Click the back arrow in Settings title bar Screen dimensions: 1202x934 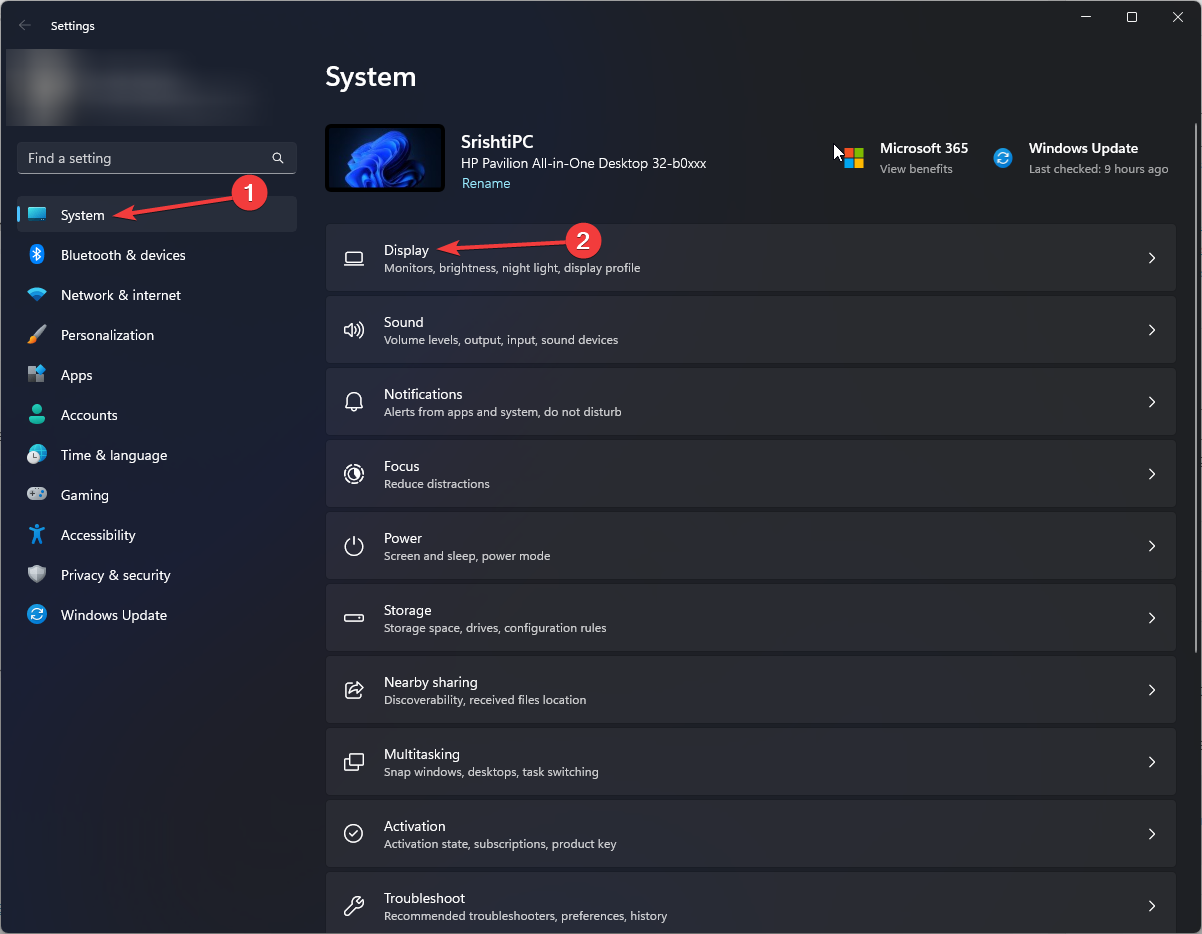[25, 26]
